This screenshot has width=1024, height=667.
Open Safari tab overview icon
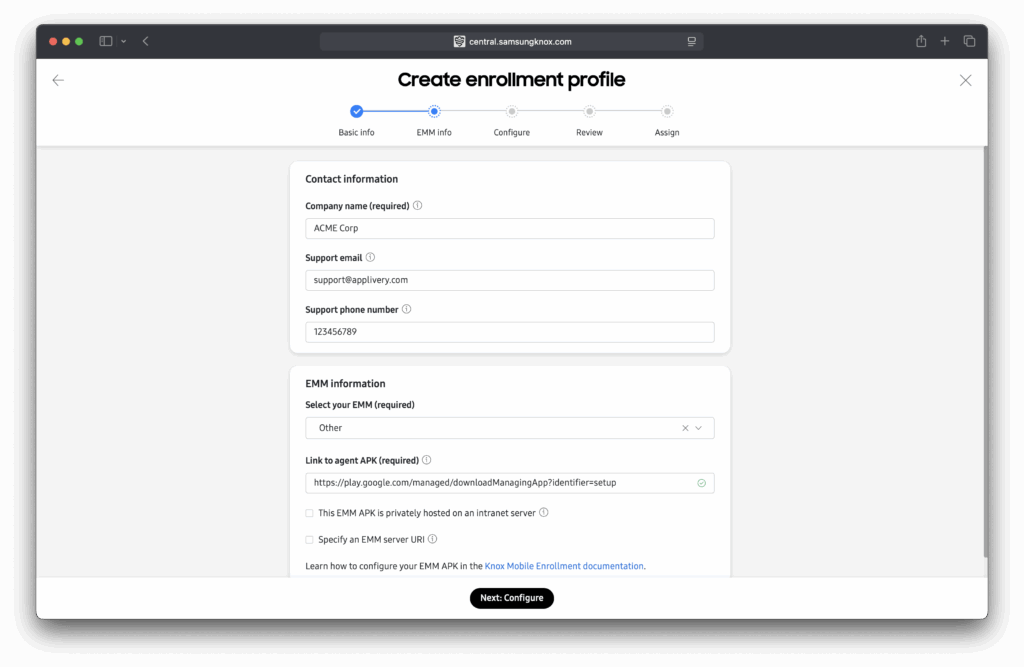coord(969,41)
